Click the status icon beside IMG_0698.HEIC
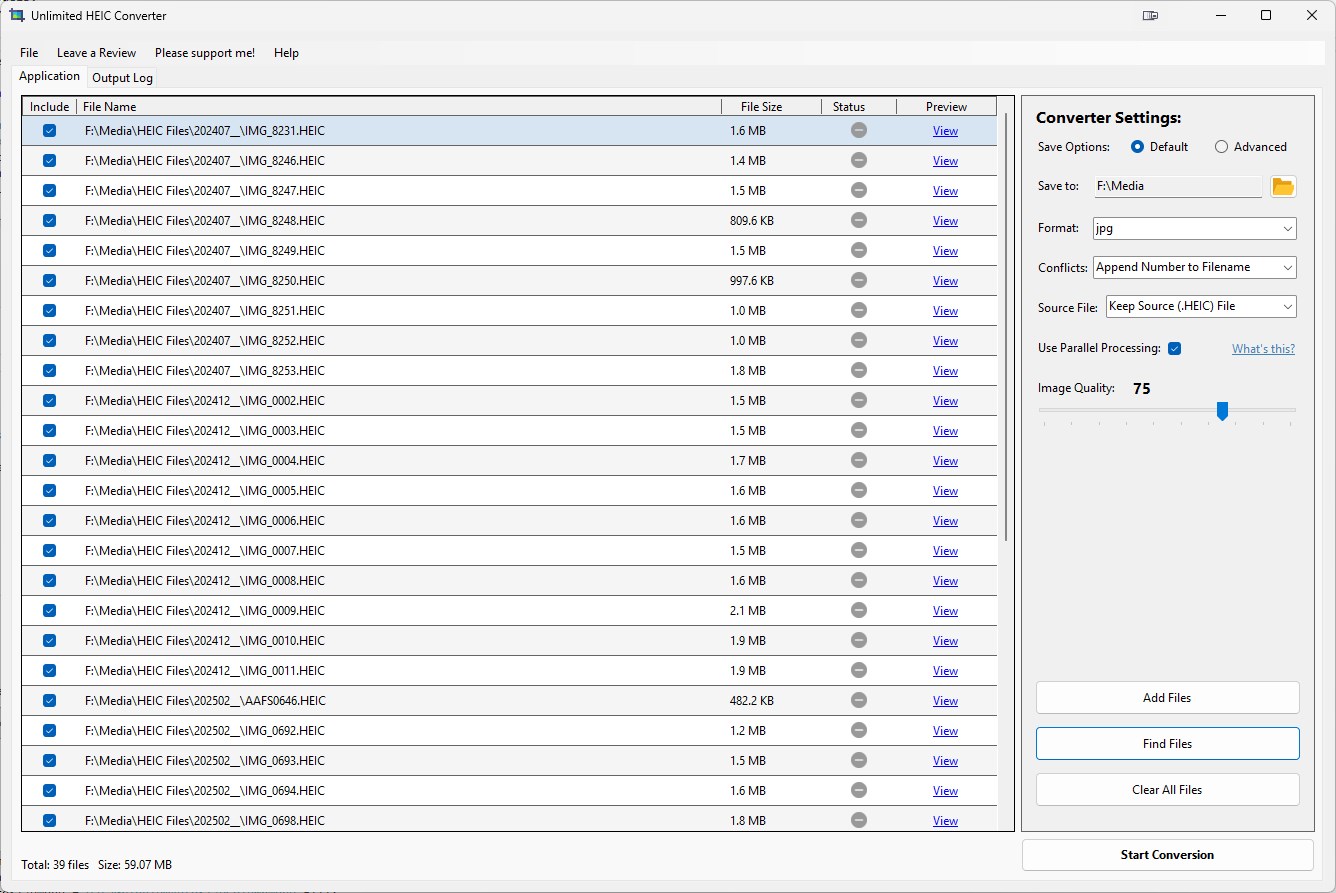The height and width of the screenshot is (893, 1336). (858, 820)
